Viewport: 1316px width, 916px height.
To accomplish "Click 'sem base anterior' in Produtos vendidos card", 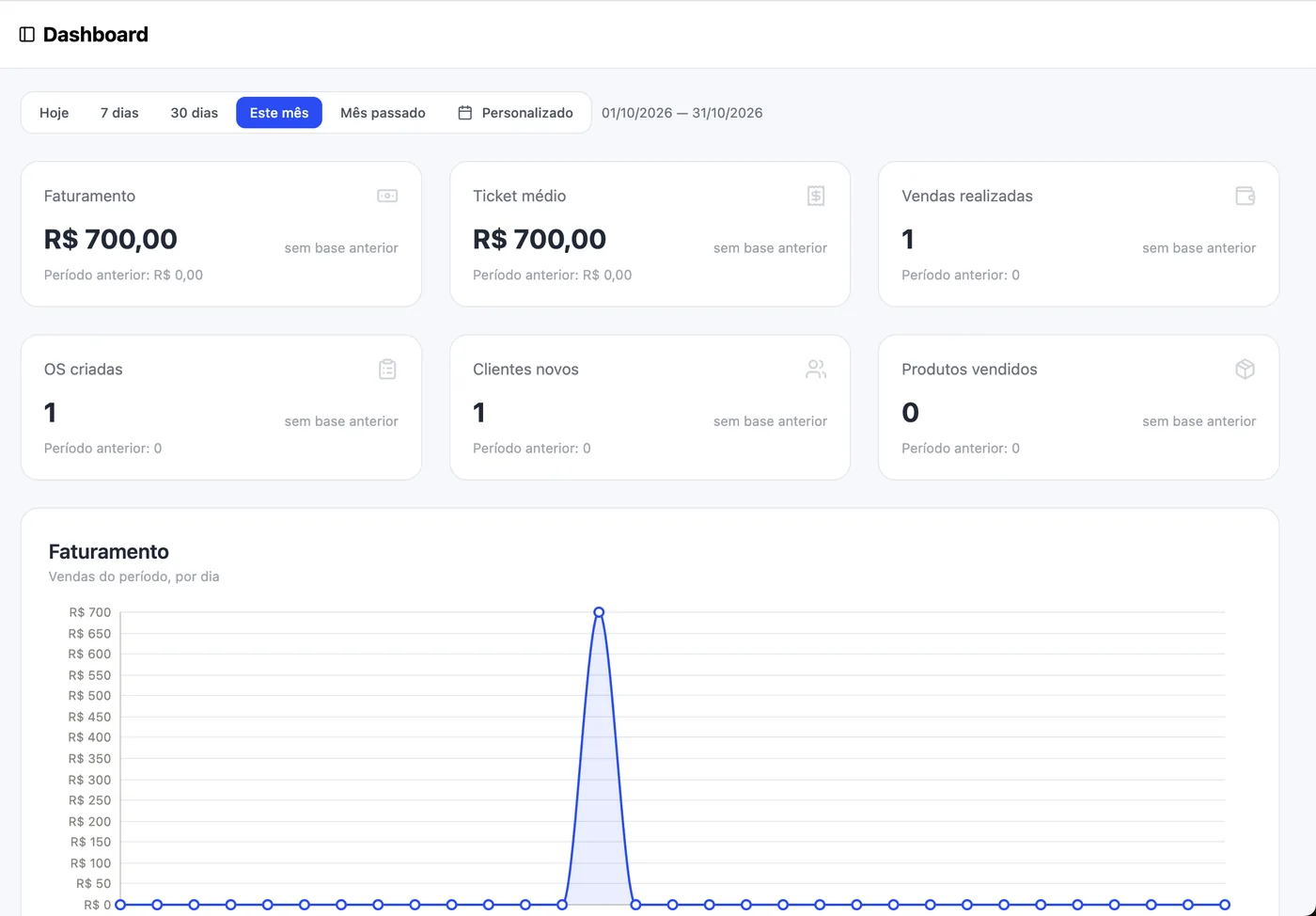I will (1199, 421).
